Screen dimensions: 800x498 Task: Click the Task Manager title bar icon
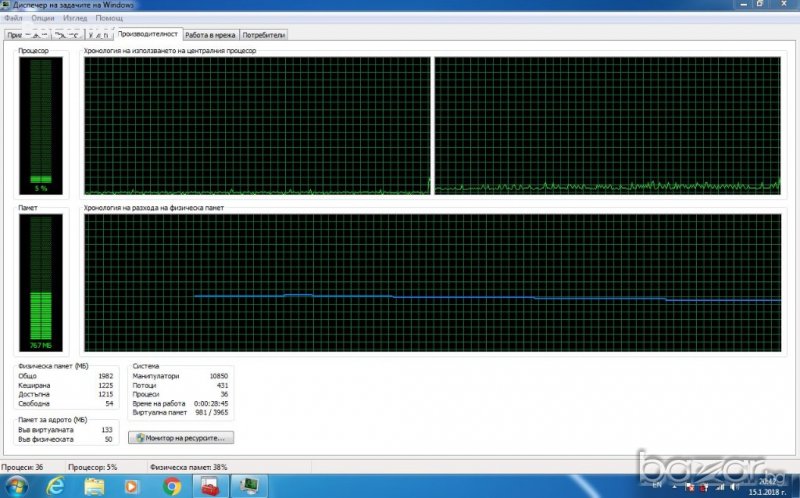(x=7, y=5)
